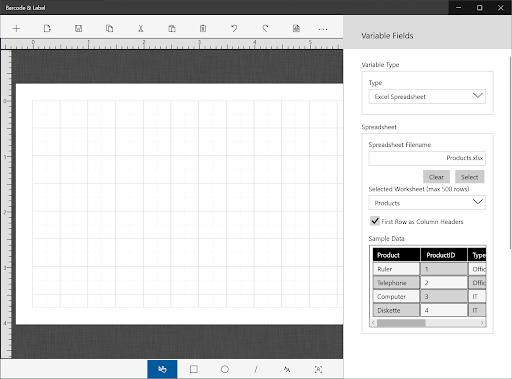Image resolution: width=512 pixels, height=379 pixels.
Task: Activate the pointer selection tool
Action: (x=162, y=369)
